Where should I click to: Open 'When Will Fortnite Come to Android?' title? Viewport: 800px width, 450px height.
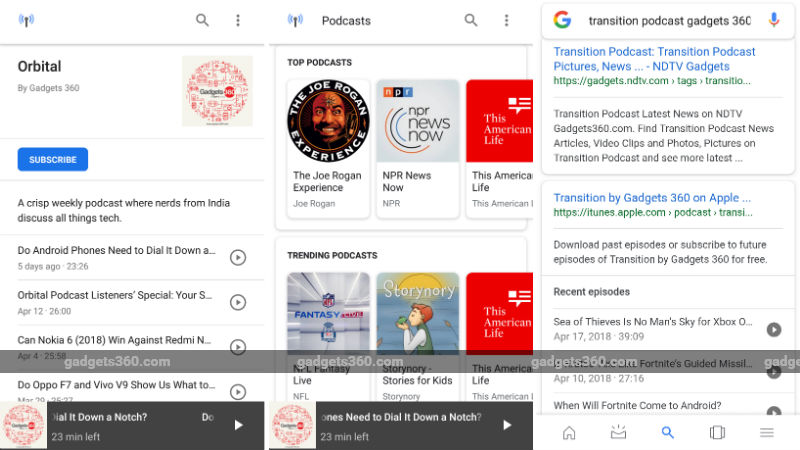coord(637,406)
